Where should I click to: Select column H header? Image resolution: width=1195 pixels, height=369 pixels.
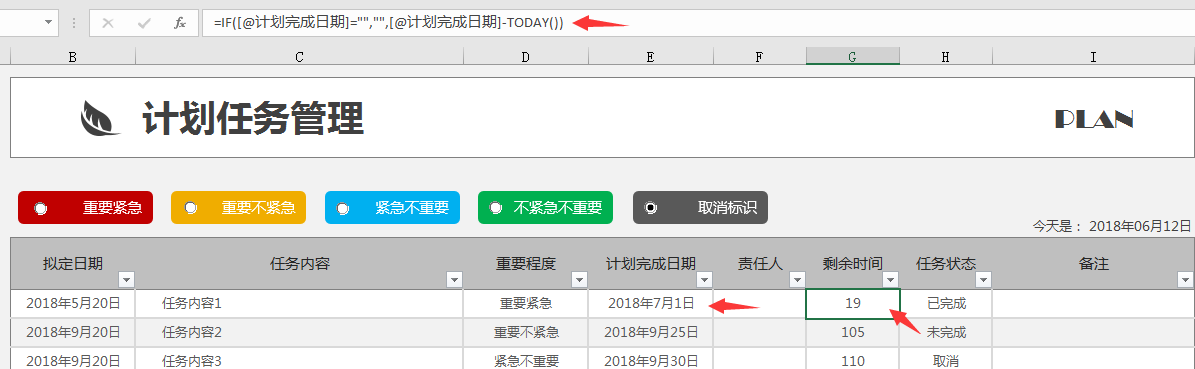pyautogui.click(x=946, y=56)
